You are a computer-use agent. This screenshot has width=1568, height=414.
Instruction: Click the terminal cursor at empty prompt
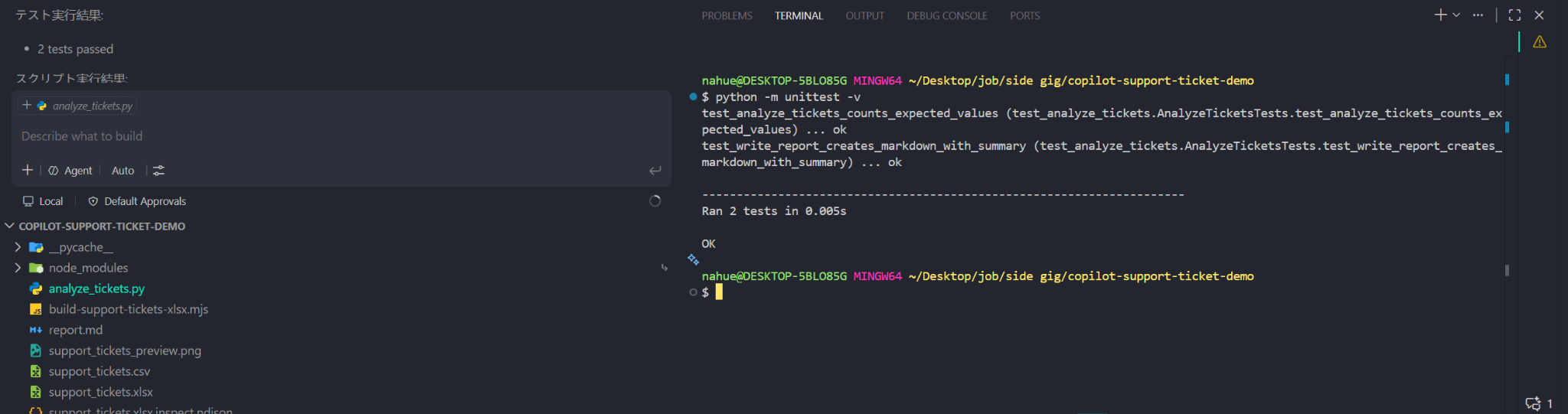(x=719, y=292)
